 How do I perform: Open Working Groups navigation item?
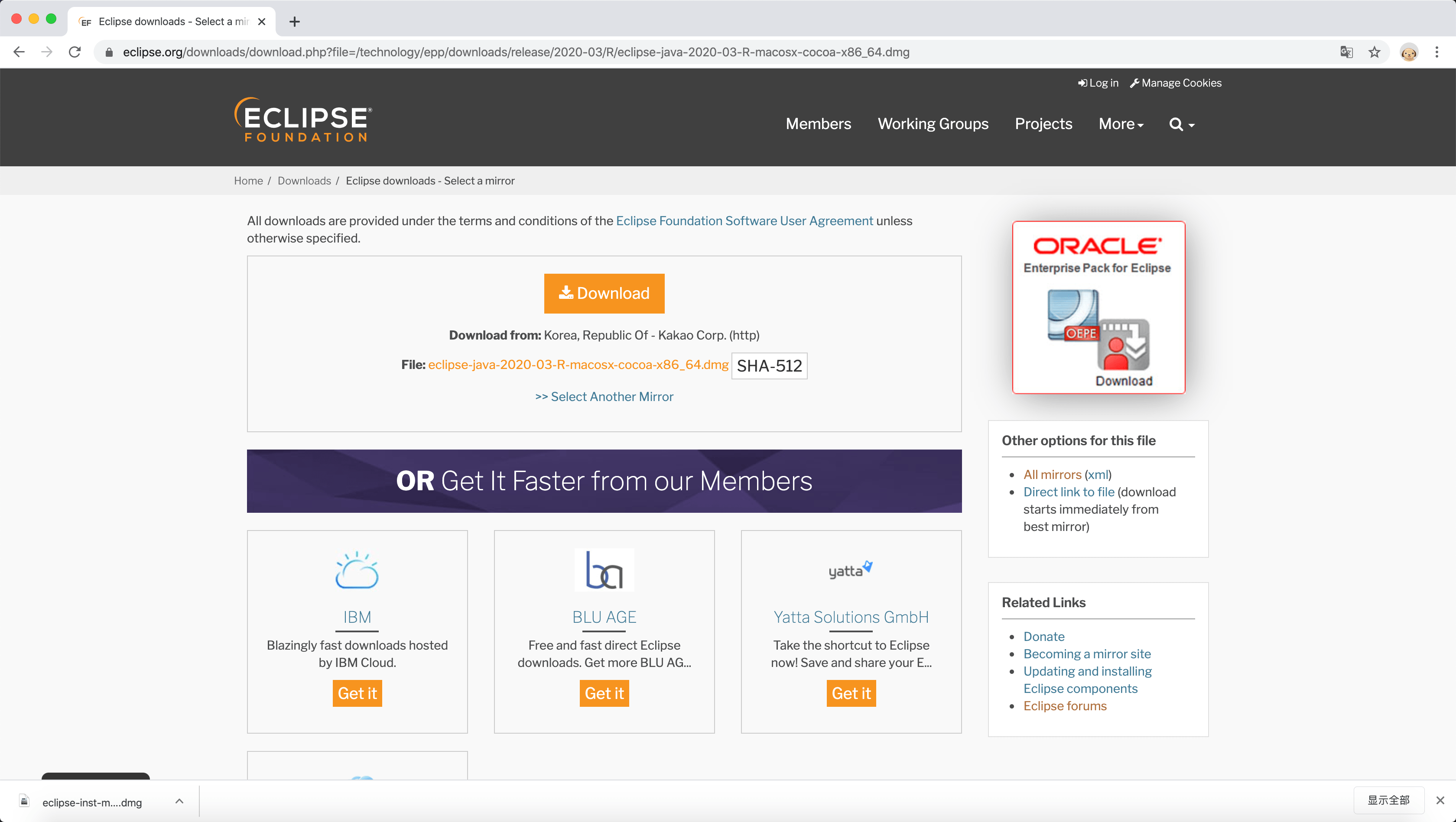click(933, 124)
